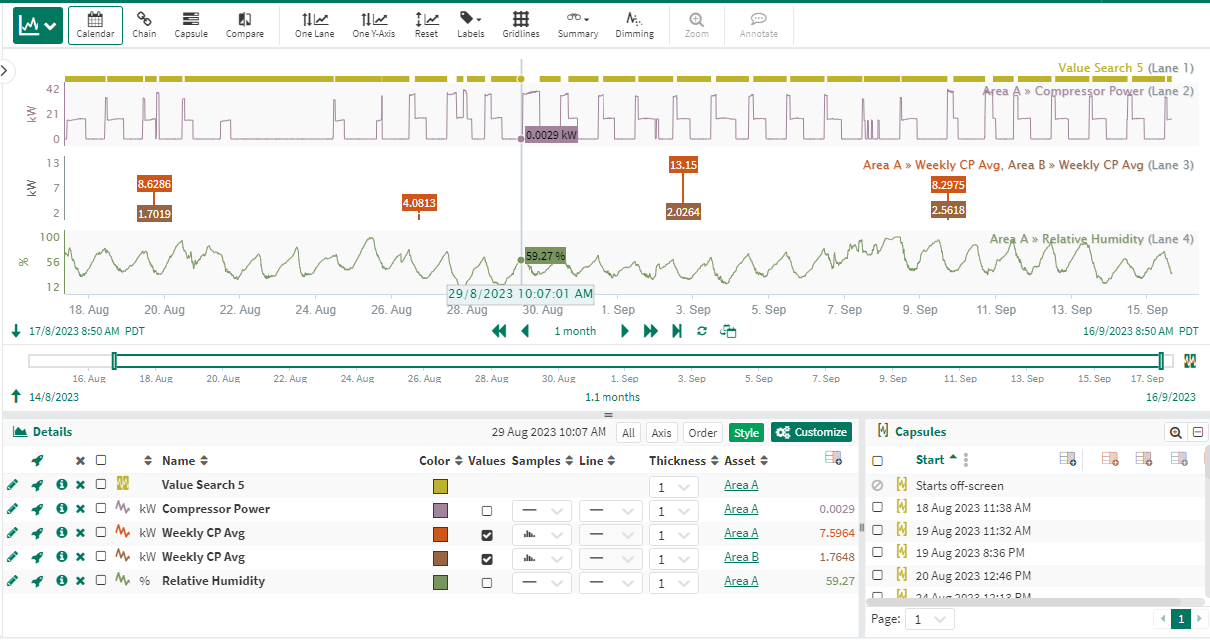Enable Values checkbox for Compressor Power
The image size is (1210, 640).
(487, 510)
